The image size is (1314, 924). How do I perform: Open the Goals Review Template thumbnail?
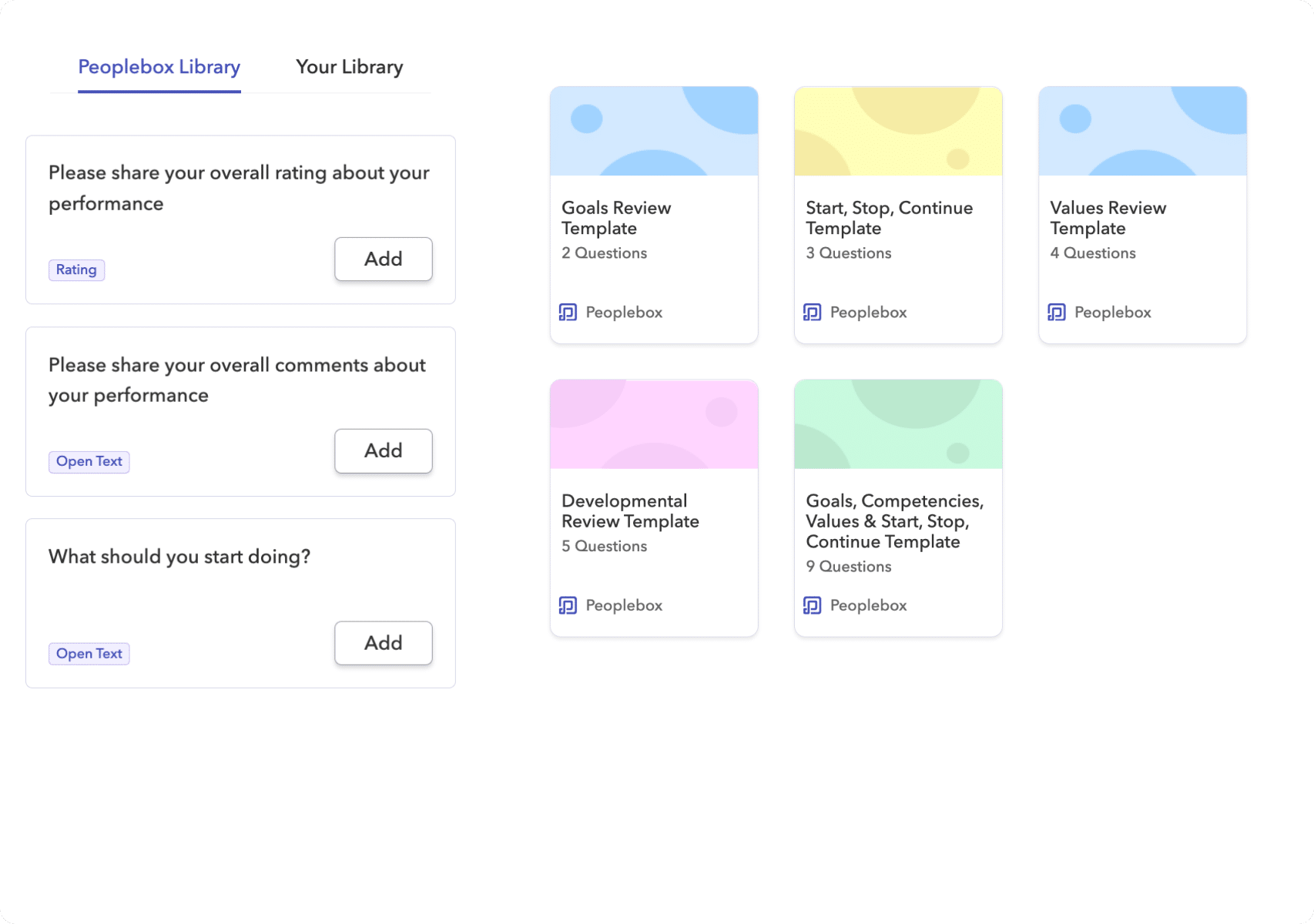[x=654, y=131]
